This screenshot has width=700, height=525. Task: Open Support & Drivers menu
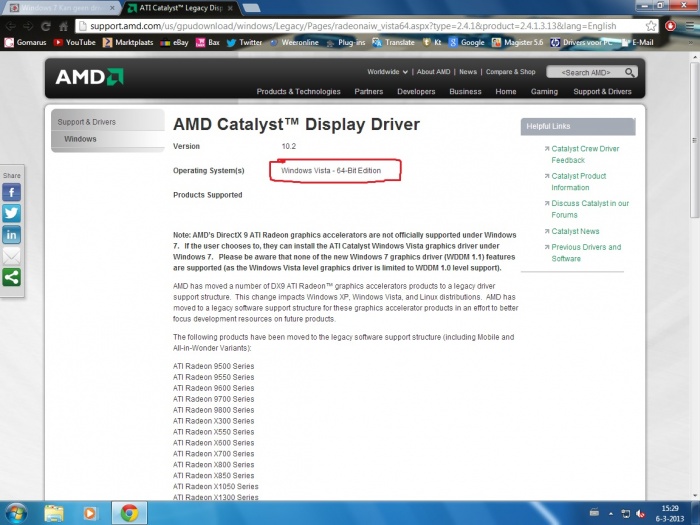pyautogui.click(x=602, y=91)
